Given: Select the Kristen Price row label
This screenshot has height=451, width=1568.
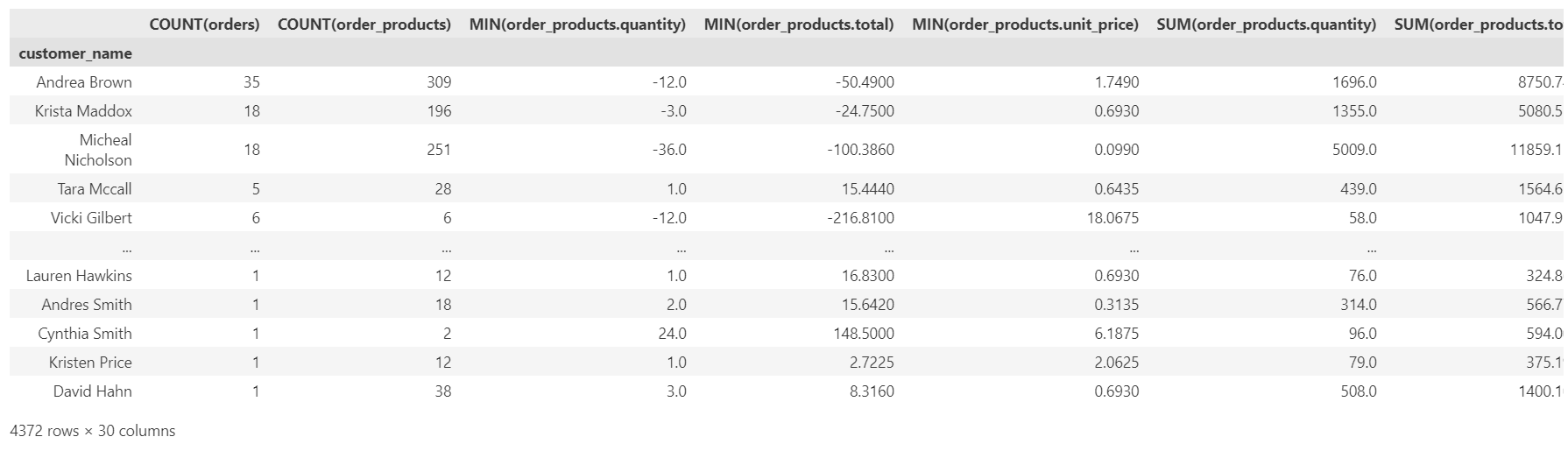Looking at the screenshot, I should [90, 363].
